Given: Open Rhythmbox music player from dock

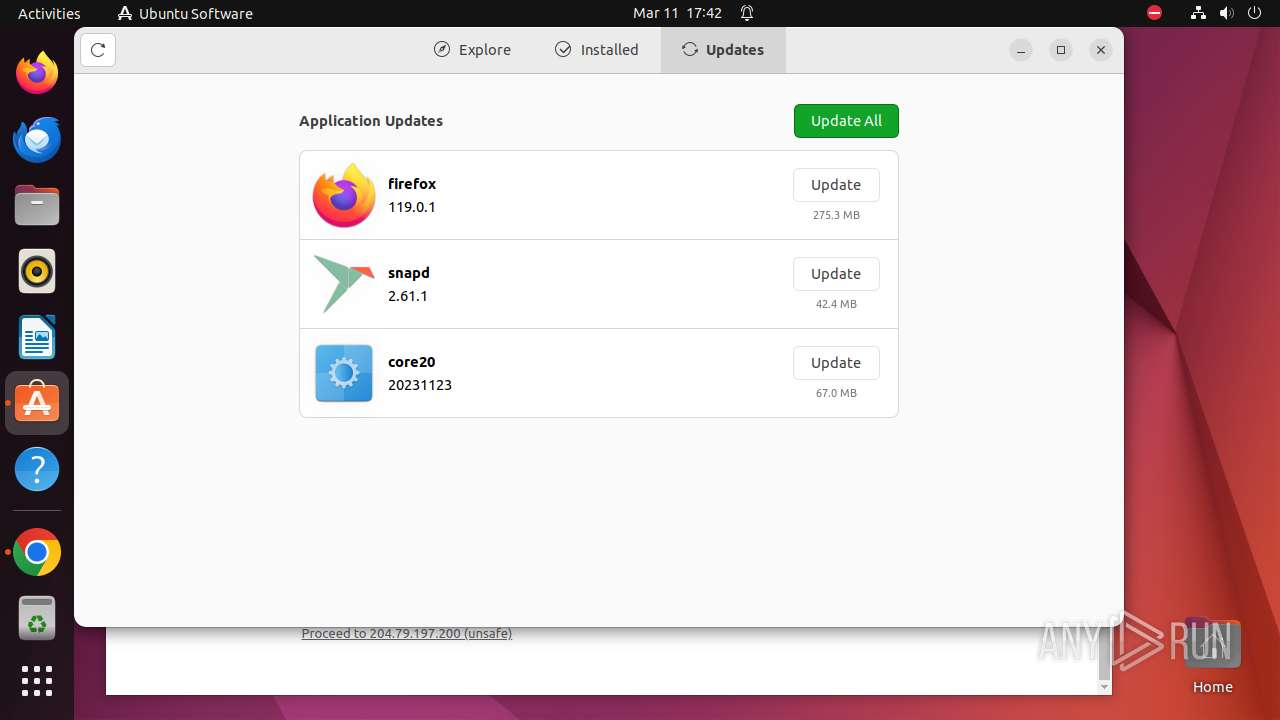Looking at the screenshot, I should [x=37, y=271].
